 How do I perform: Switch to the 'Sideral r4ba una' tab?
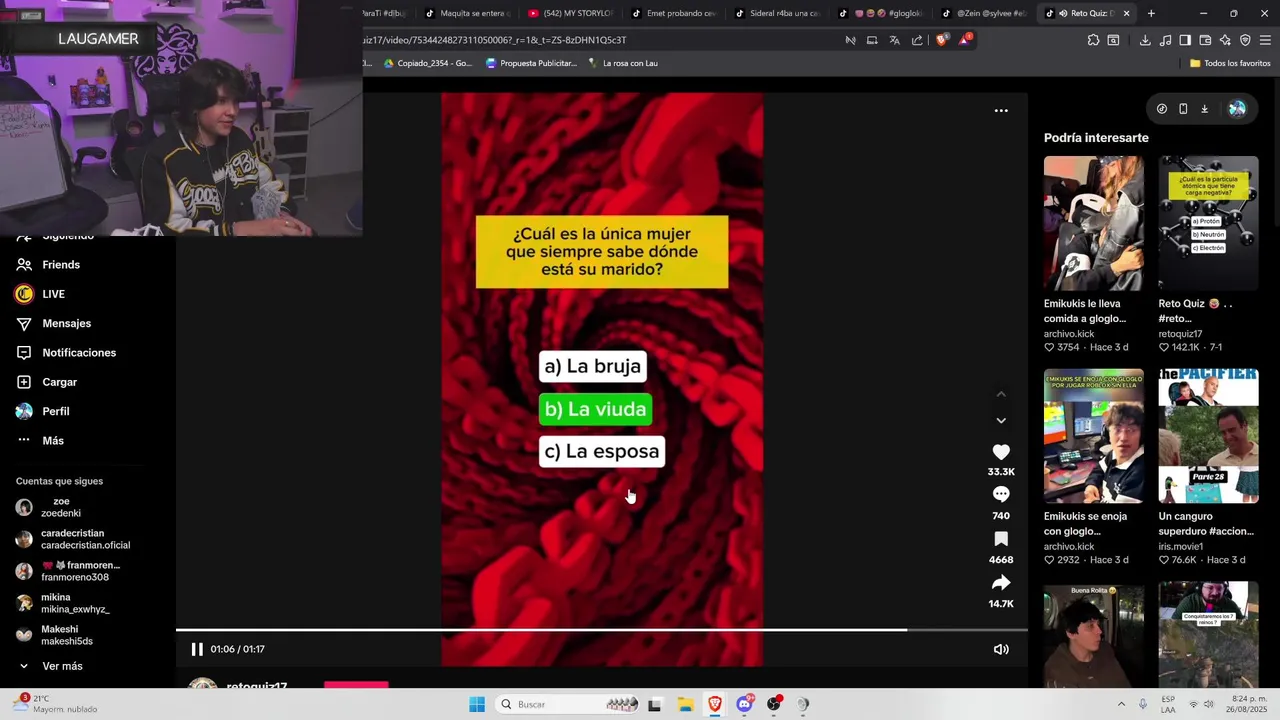point(778,13)
